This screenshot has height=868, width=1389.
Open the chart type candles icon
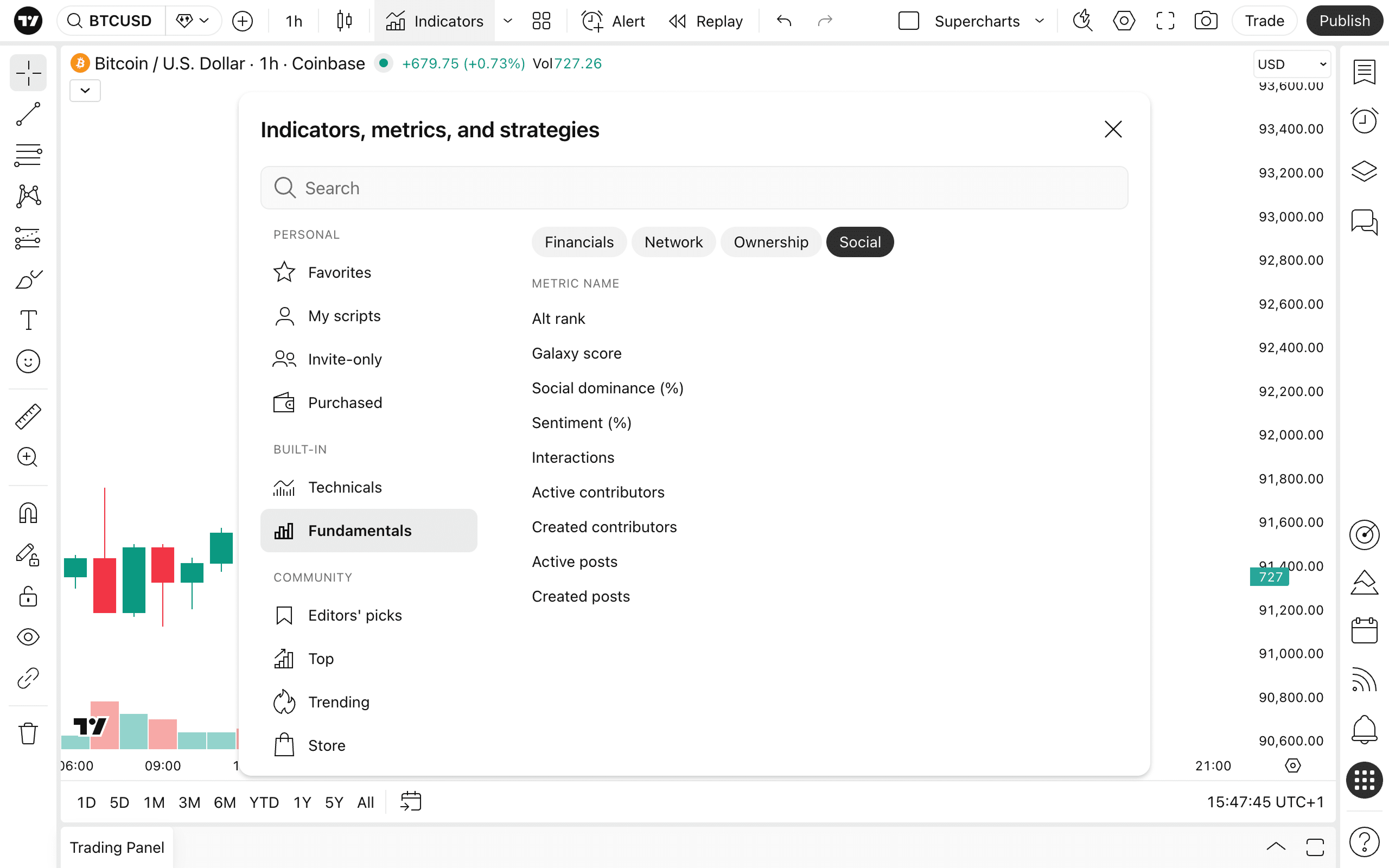345,21
